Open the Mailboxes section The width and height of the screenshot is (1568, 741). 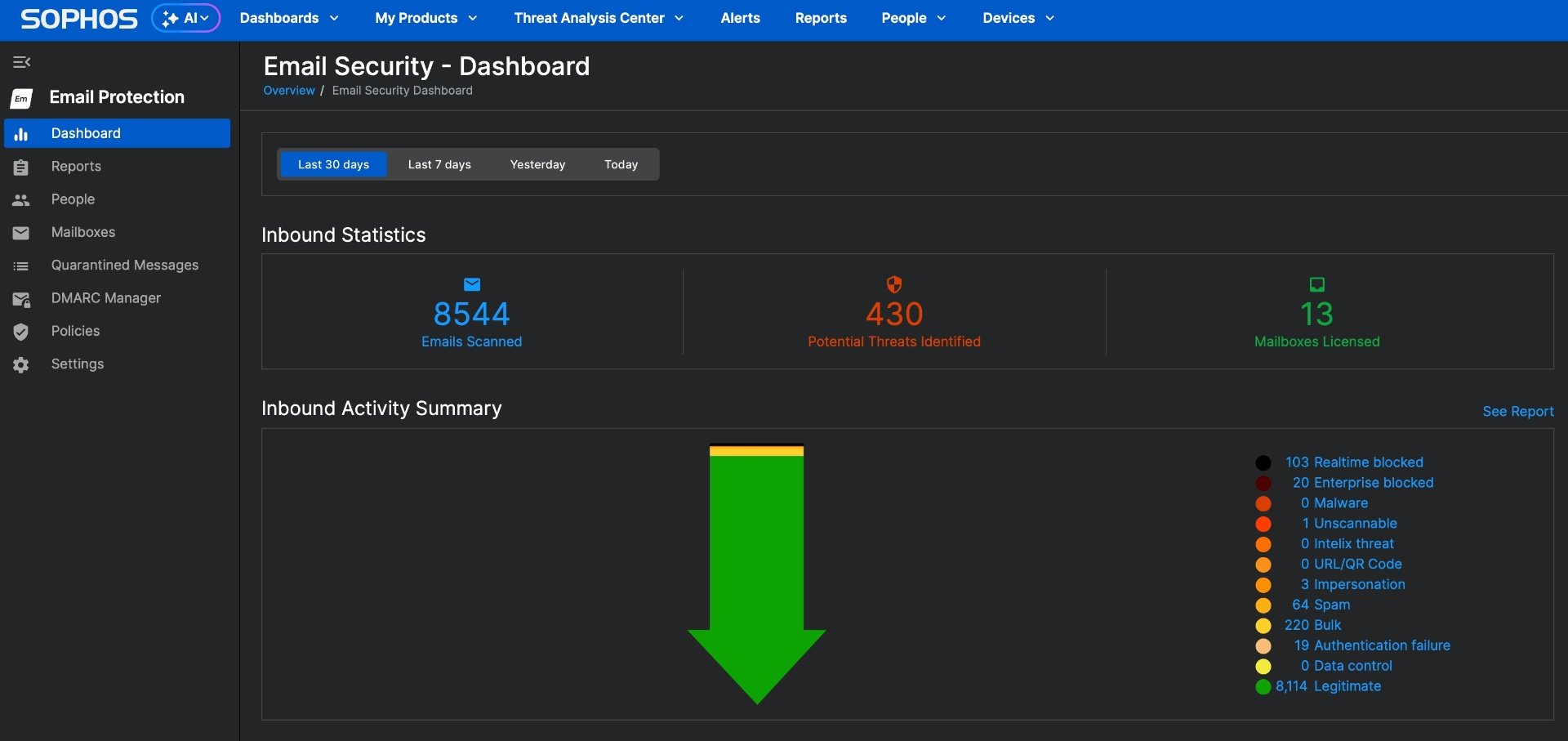83,232
